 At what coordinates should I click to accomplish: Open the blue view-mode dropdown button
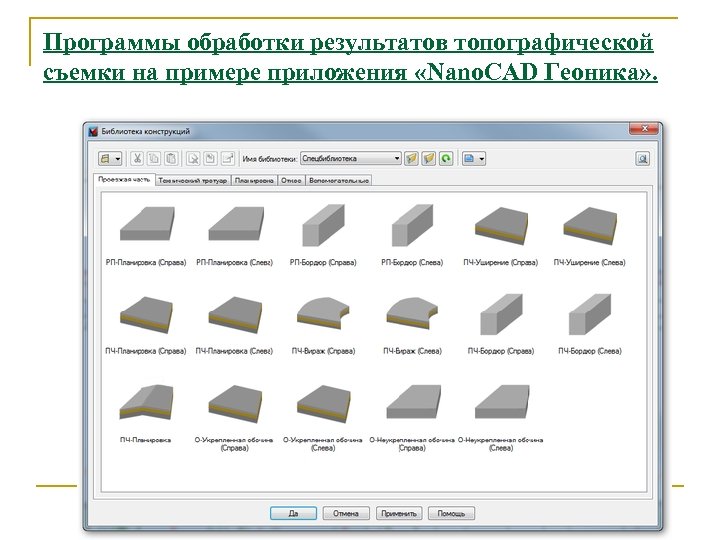[x=473, y=159]
